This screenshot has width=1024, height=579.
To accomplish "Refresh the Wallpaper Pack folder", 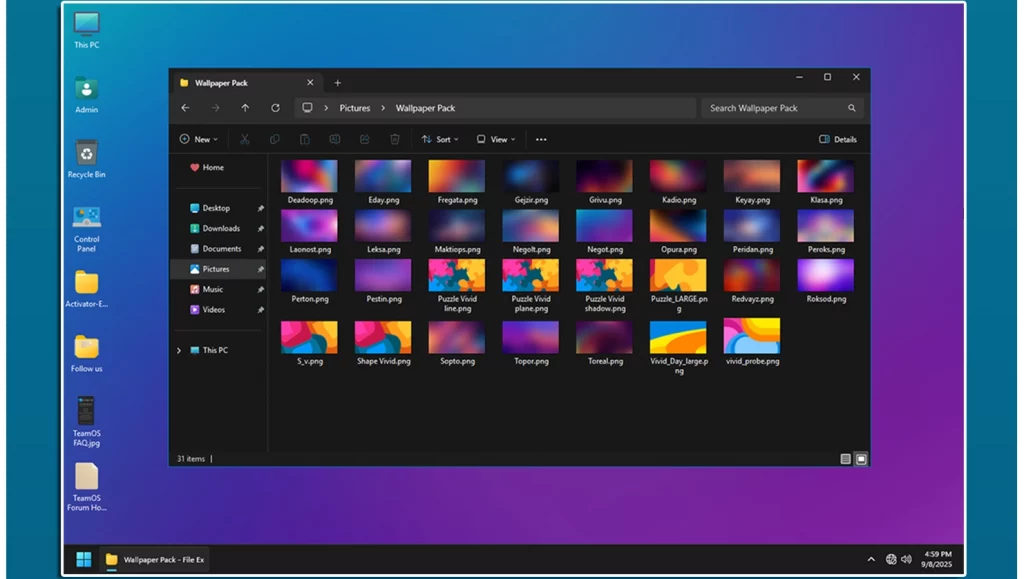I will click(275, 108).
